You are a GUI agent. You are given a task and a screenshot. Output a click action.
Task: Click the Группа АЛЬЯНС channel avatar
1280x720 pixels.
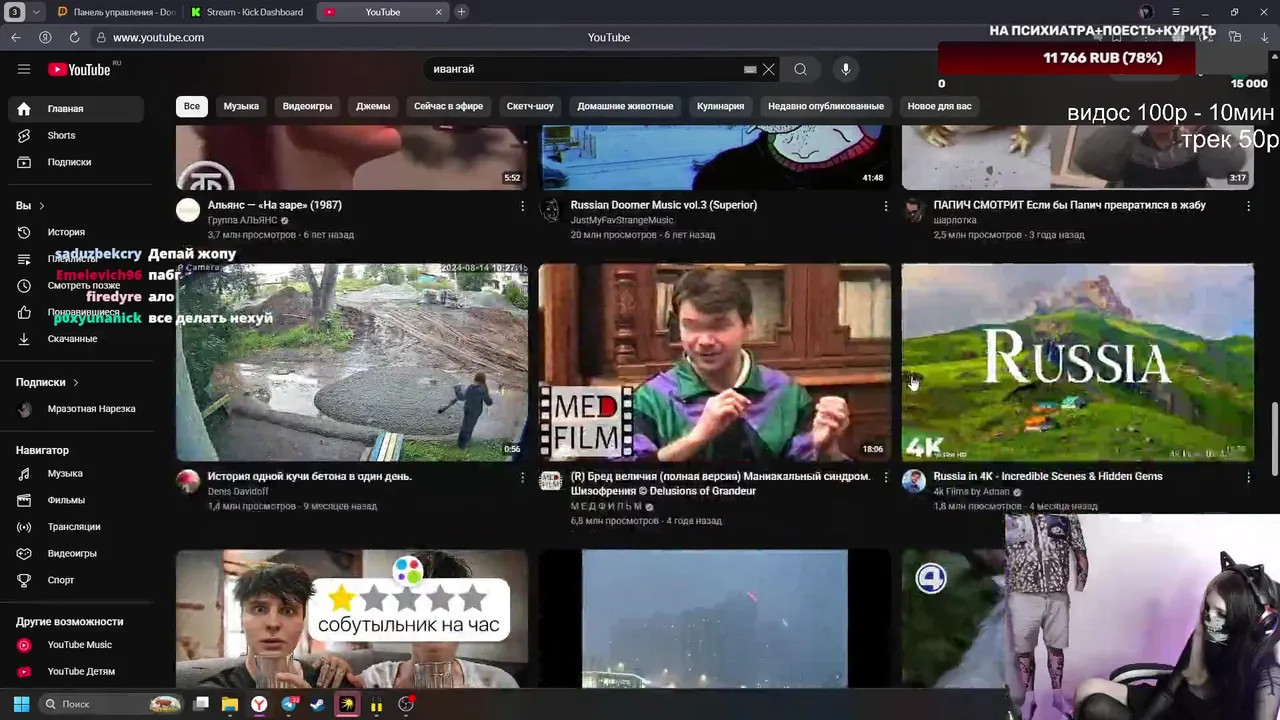tap(188, 210)
